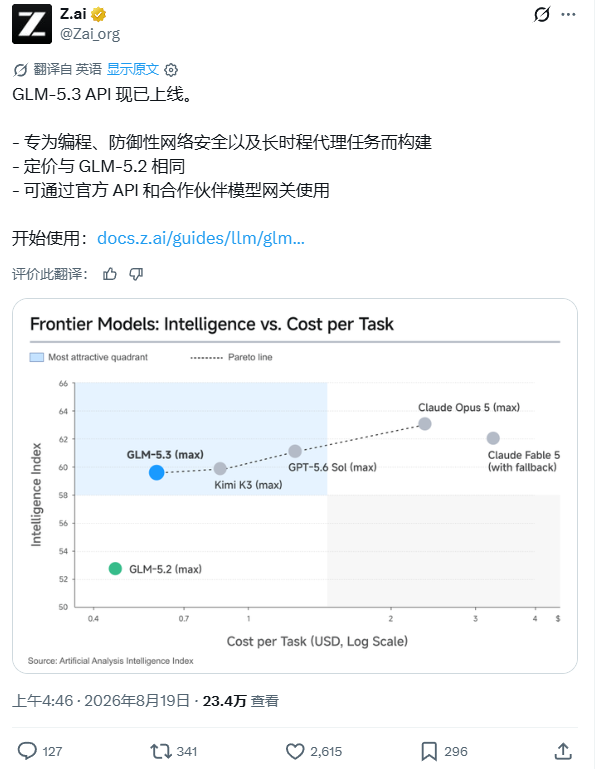Image resolution: width=600 pixels, height=769 pixels.
Task: Rate translation with thumbs up
Action: coord(110,274)
